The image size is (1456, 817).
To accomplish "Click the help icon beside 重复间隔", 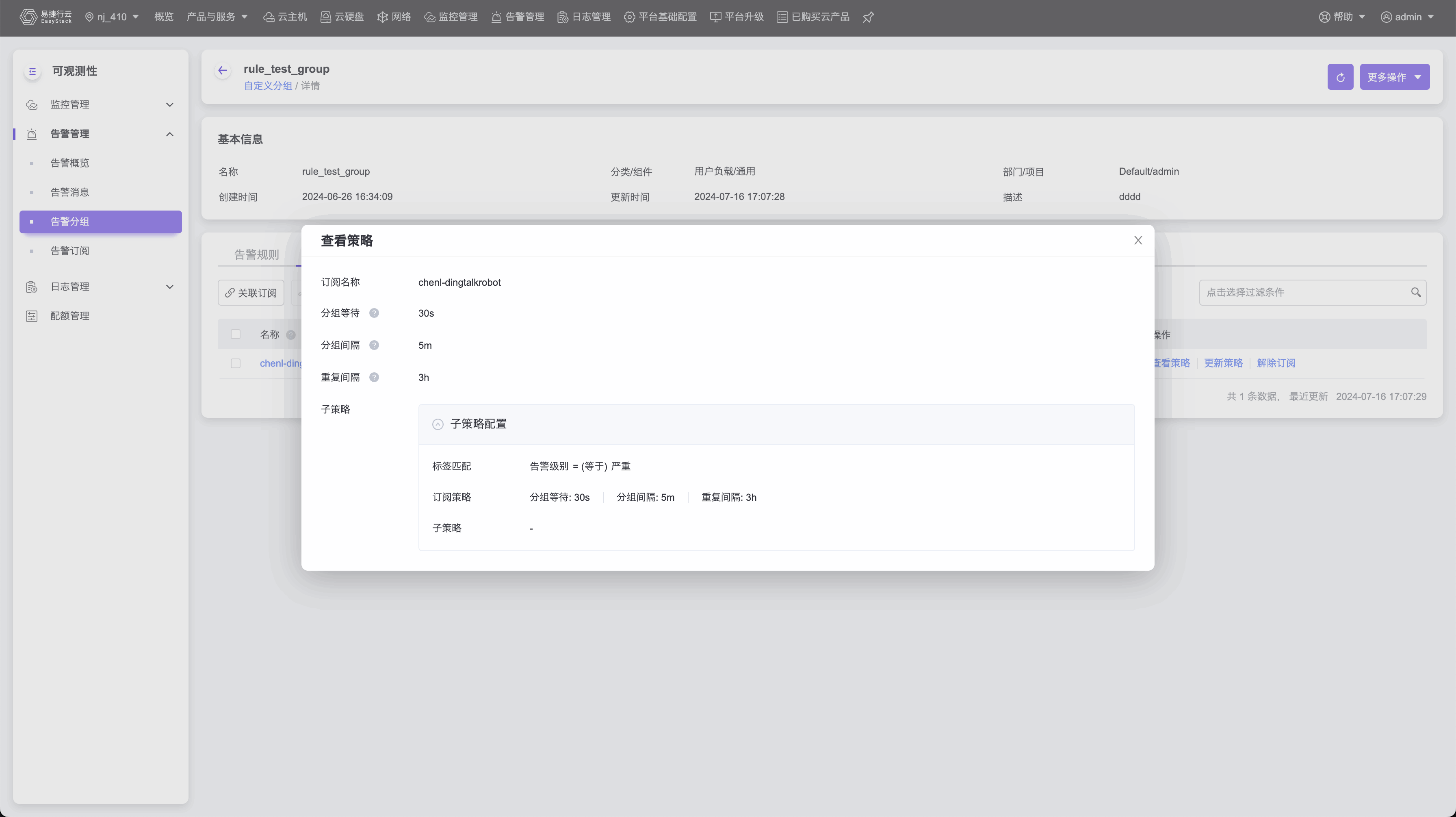I will click(374, 378).
